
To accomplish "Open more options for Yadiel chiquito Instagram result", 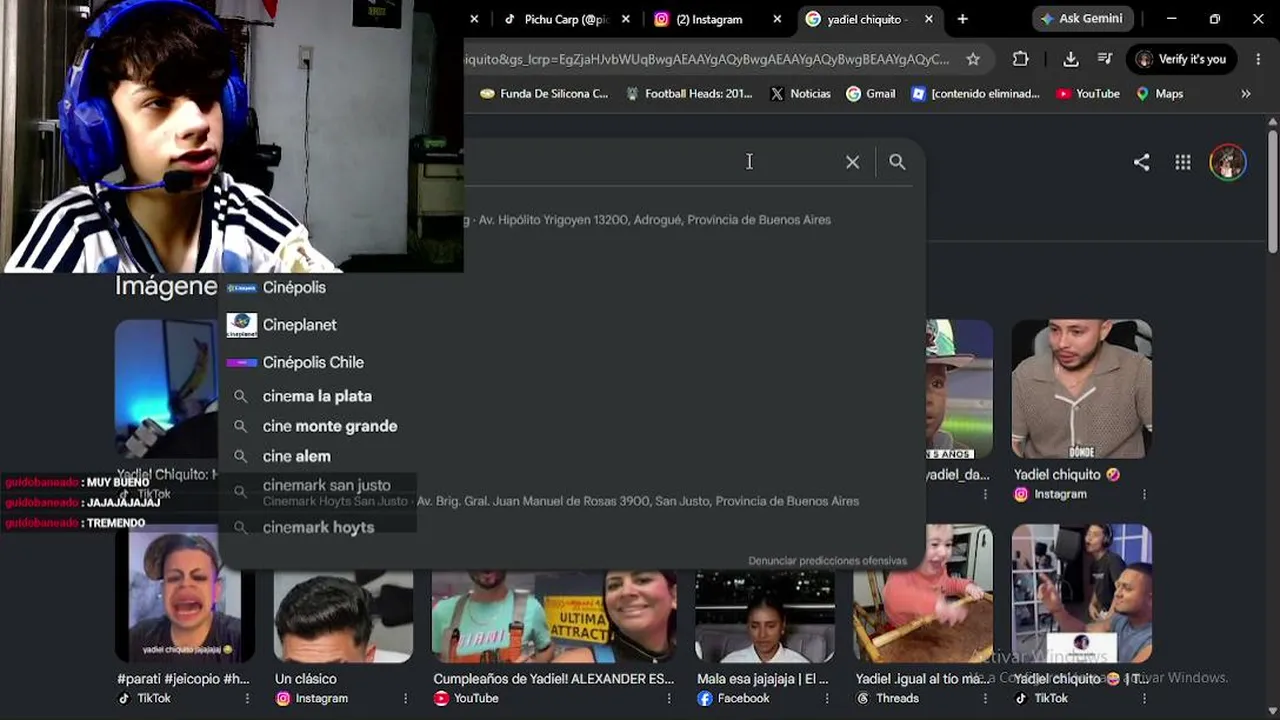I will [1144, 494].
